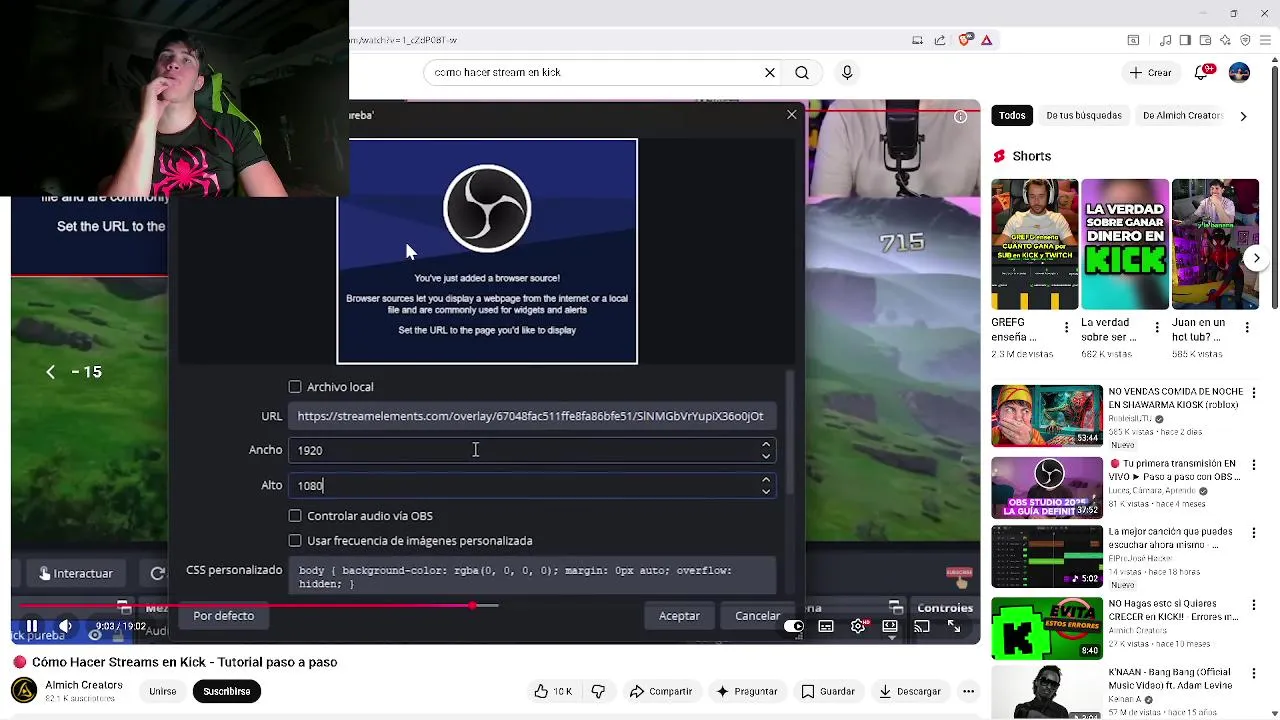Click the Suscribirse button
This screenshot has width=1280, height=720.
point(227,691)
